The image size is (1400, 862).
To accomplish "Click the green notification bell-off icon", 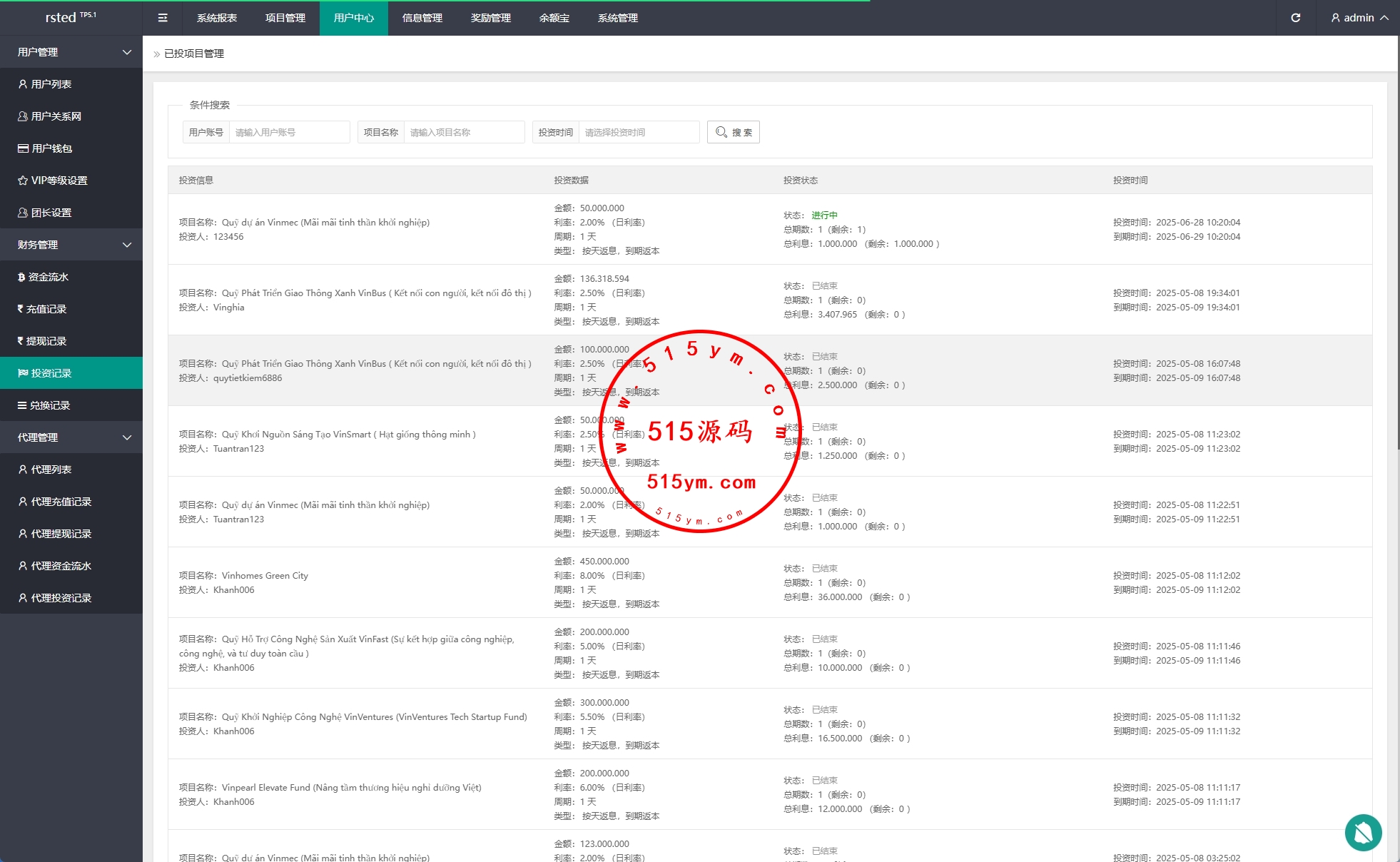I will pos(1363,832).
